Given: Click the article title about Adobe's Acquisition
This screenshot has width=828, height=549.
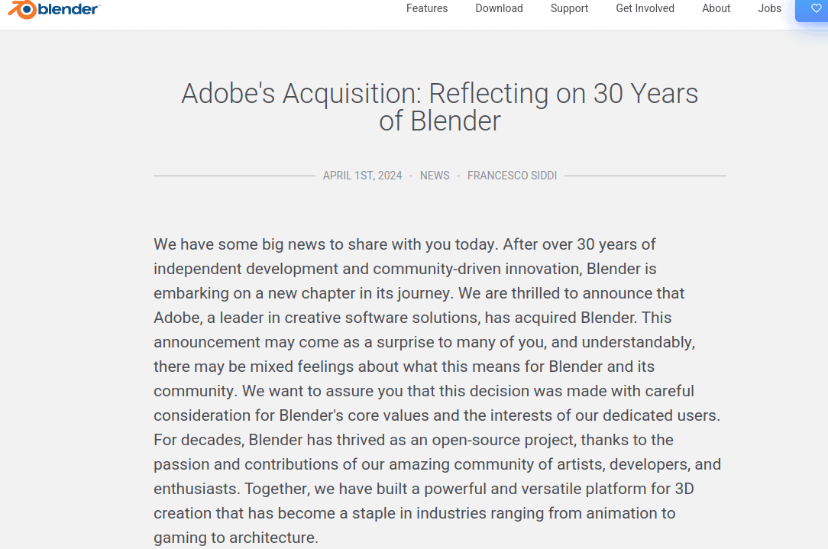Looking at the screenshot, I should point(440,107).
